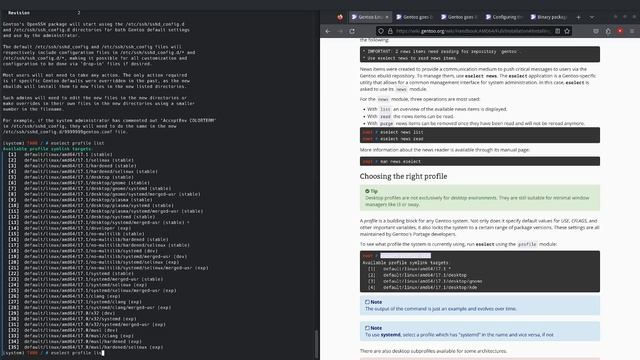The width and height of the screenshot is (640, 360).
Task: Click the highlighted command in the profile code block
Action: pyautogui.click(x=405, y=256)
